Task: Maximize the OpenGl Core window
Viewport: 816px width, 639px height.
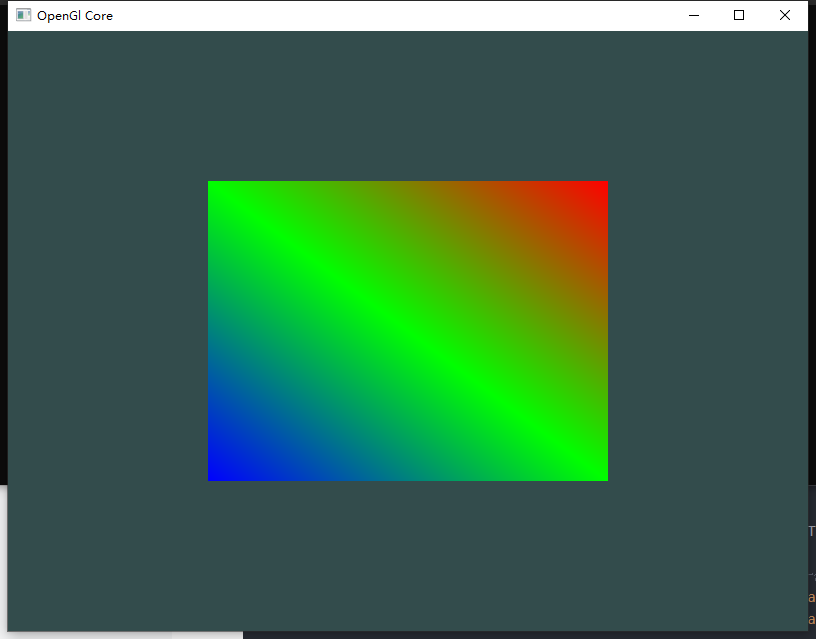Action: 739,15
